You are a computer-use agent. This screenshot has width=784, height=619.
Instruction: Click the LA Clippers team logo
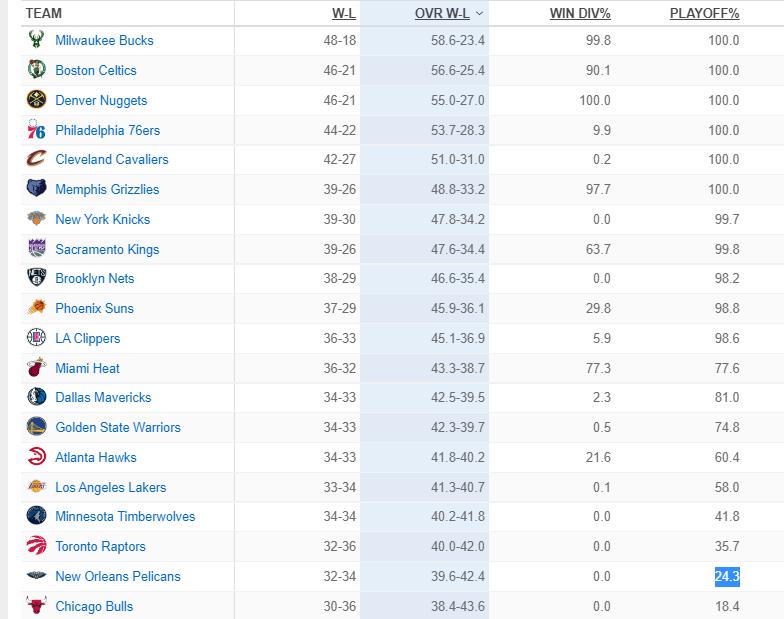point(36,338)
